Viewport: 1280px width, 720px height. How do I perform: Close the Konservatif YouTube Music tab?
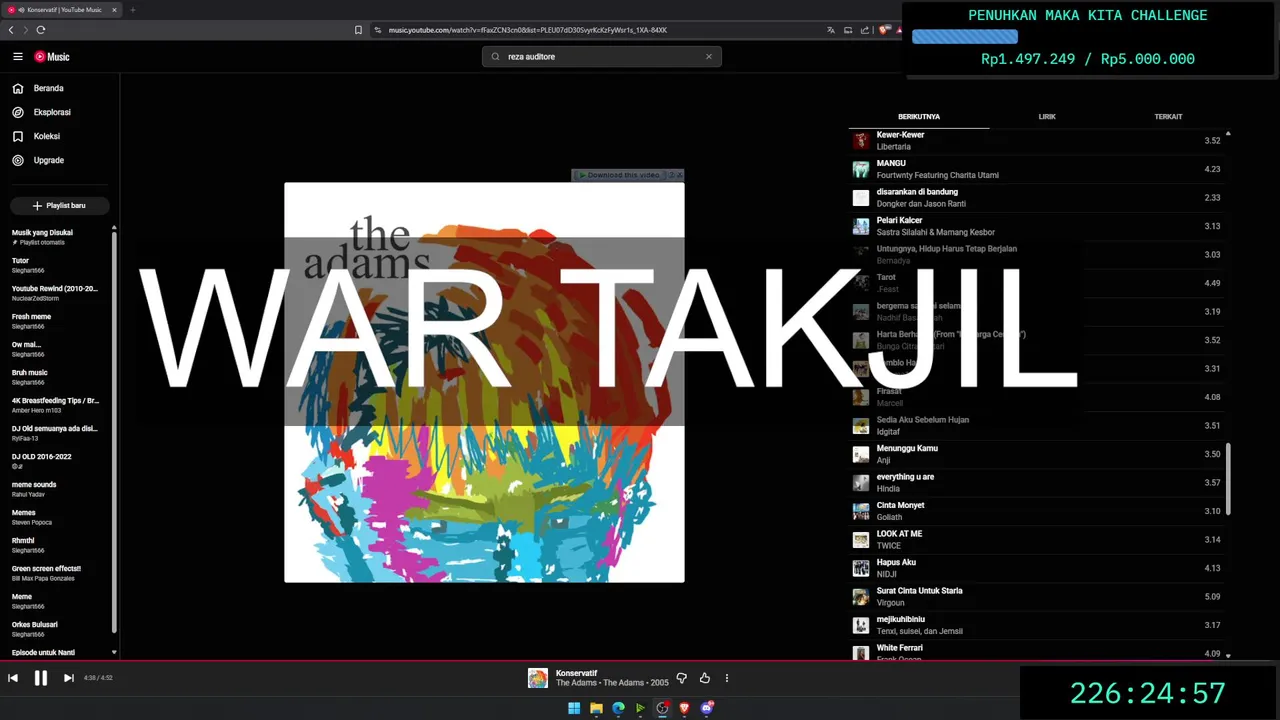114,10
